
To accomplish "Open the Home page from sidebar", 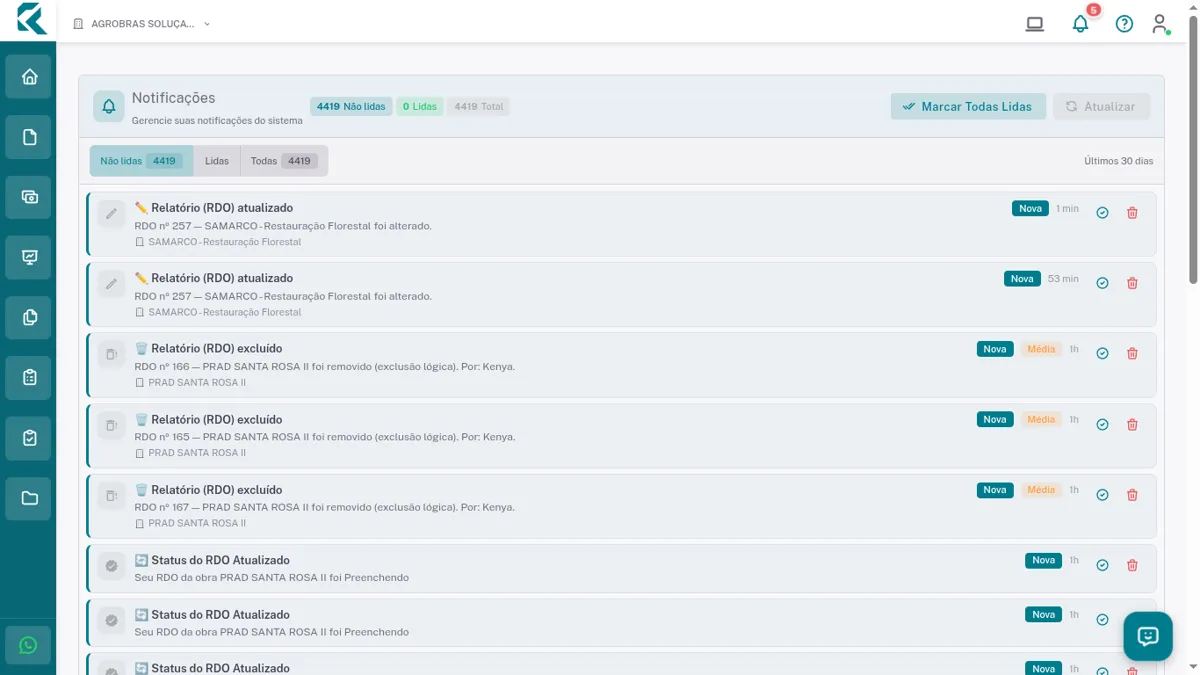I will pos(29,77).
